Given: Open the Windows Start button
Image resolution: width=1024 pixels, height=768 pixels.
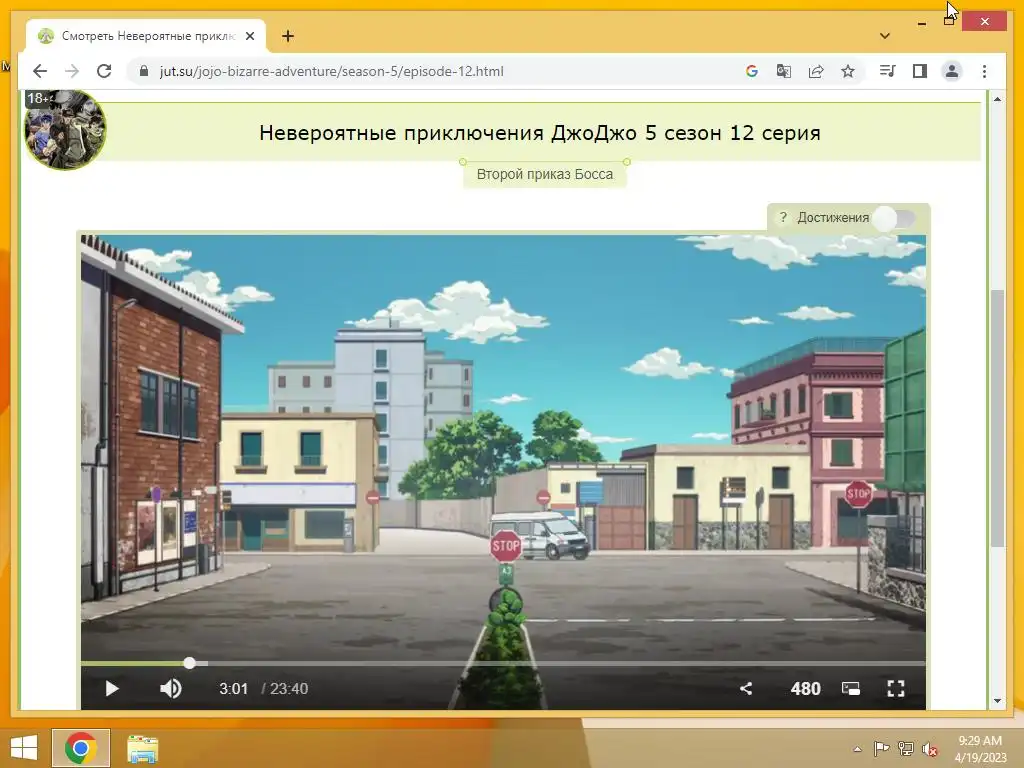Looking at the screenshot, I should click(24, 748).
